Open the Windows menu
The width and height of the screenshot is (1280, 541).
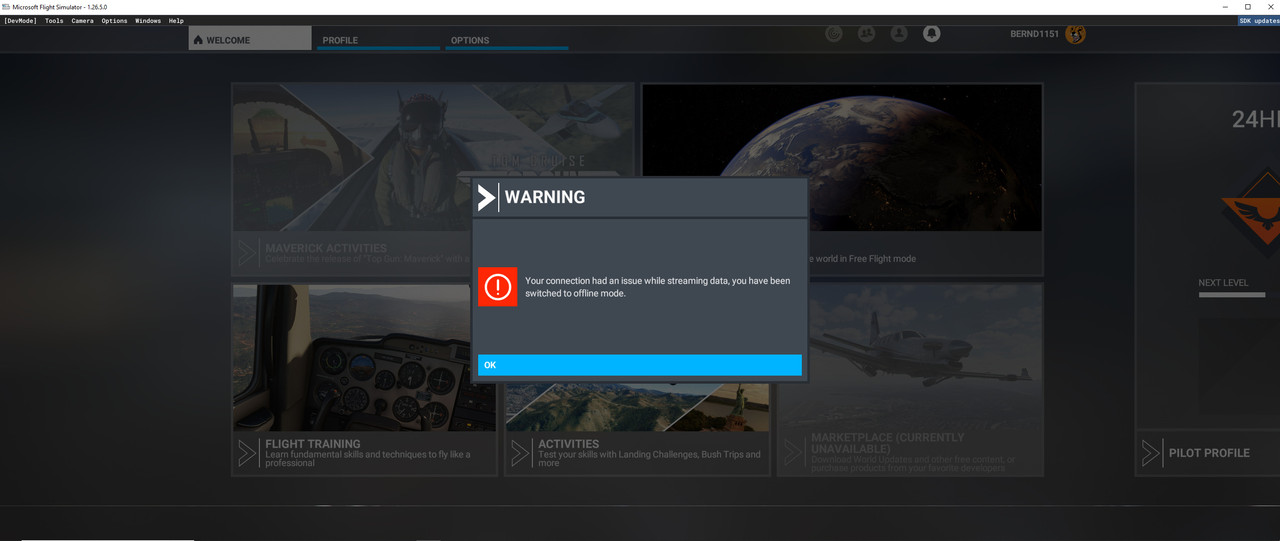coord(148,21)
